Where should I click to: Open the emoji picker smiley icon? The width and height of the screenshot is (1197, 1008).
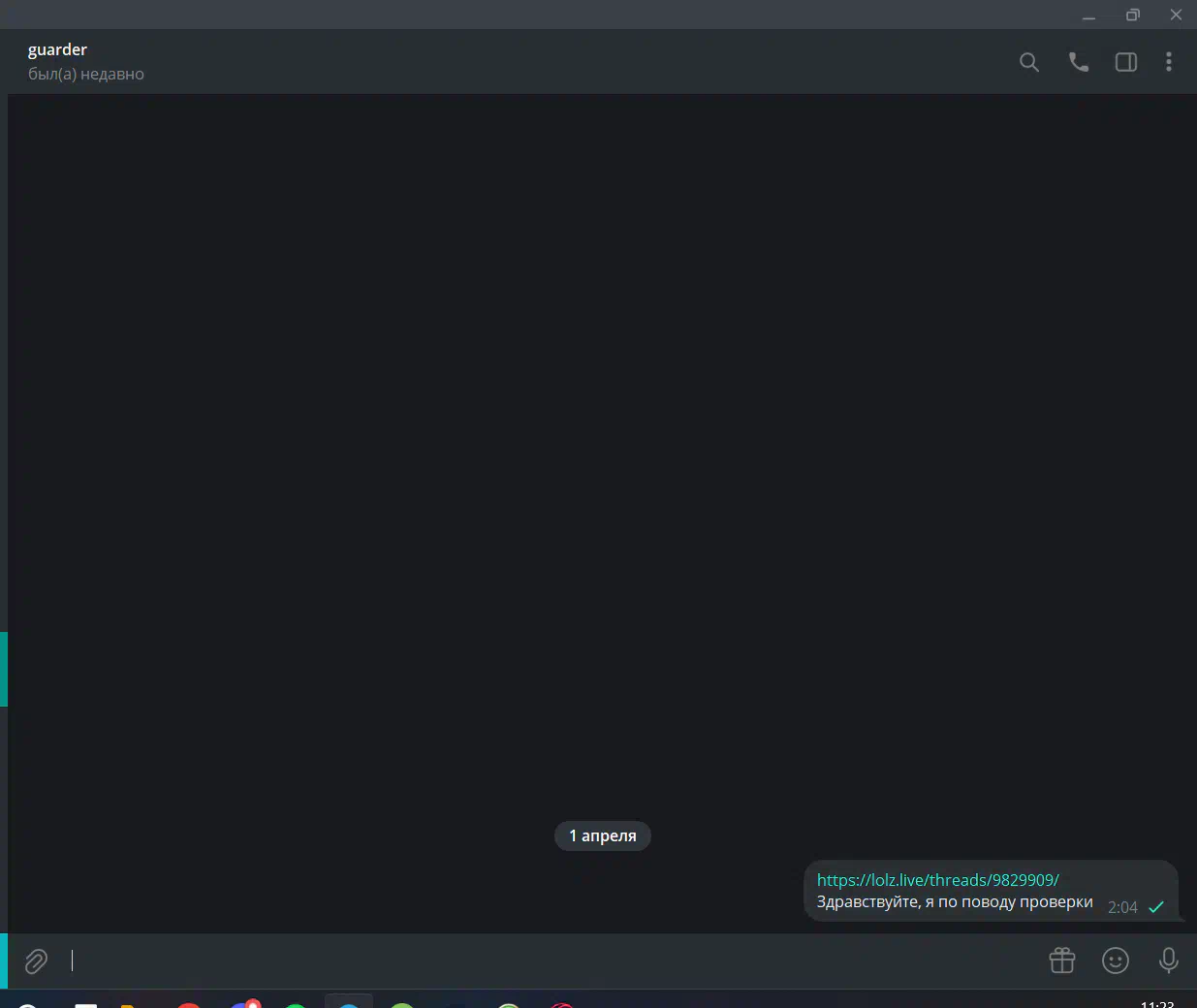coord(1116,961)
